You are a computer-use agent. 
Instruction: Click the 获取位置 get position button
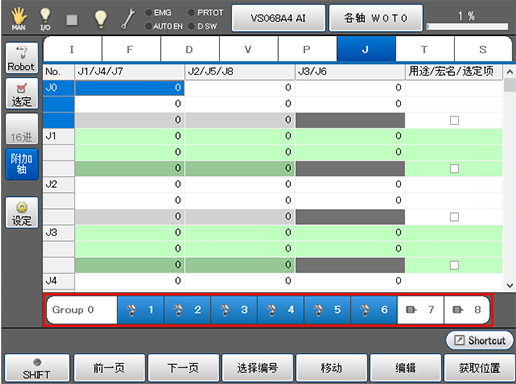pos(479,368)
